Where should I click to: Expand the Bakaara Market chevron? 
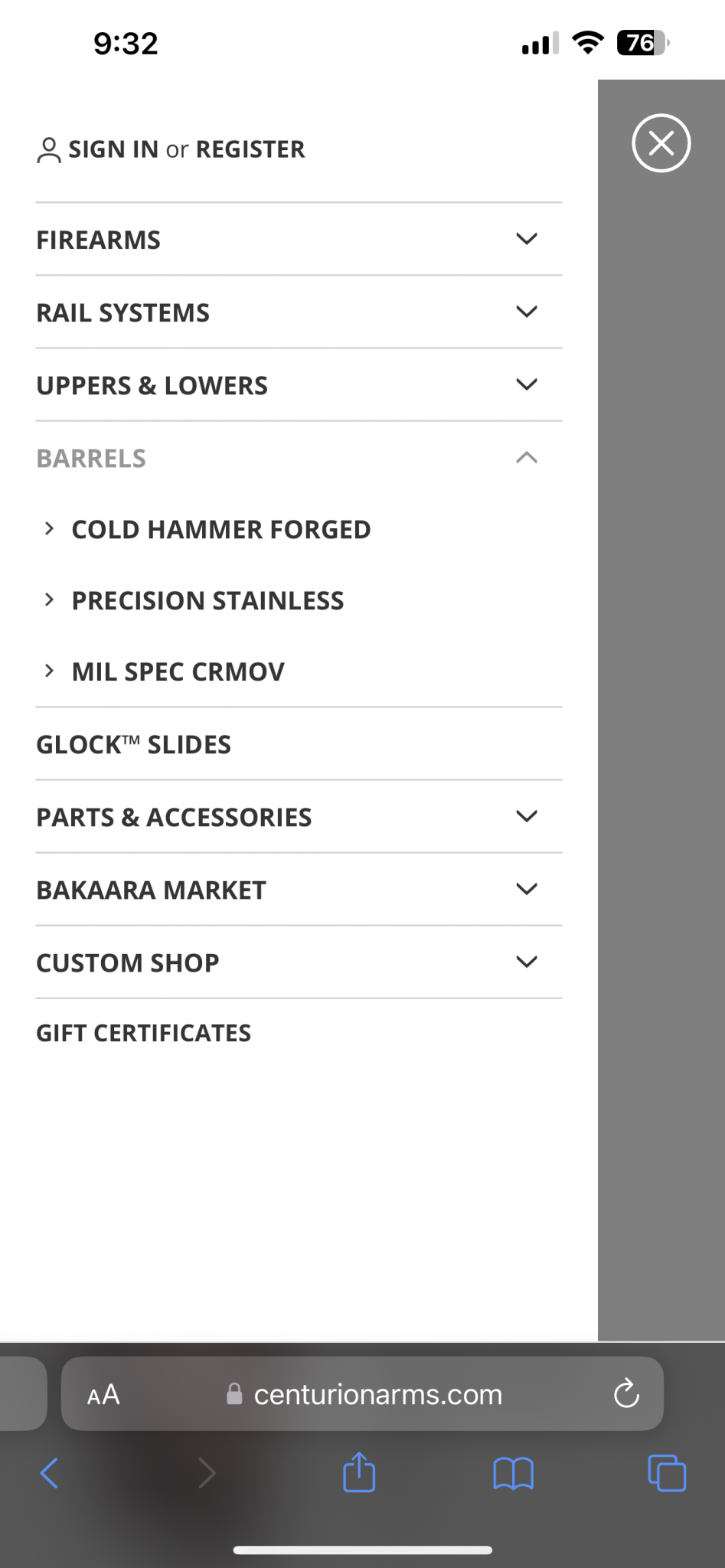pos(527,889)
